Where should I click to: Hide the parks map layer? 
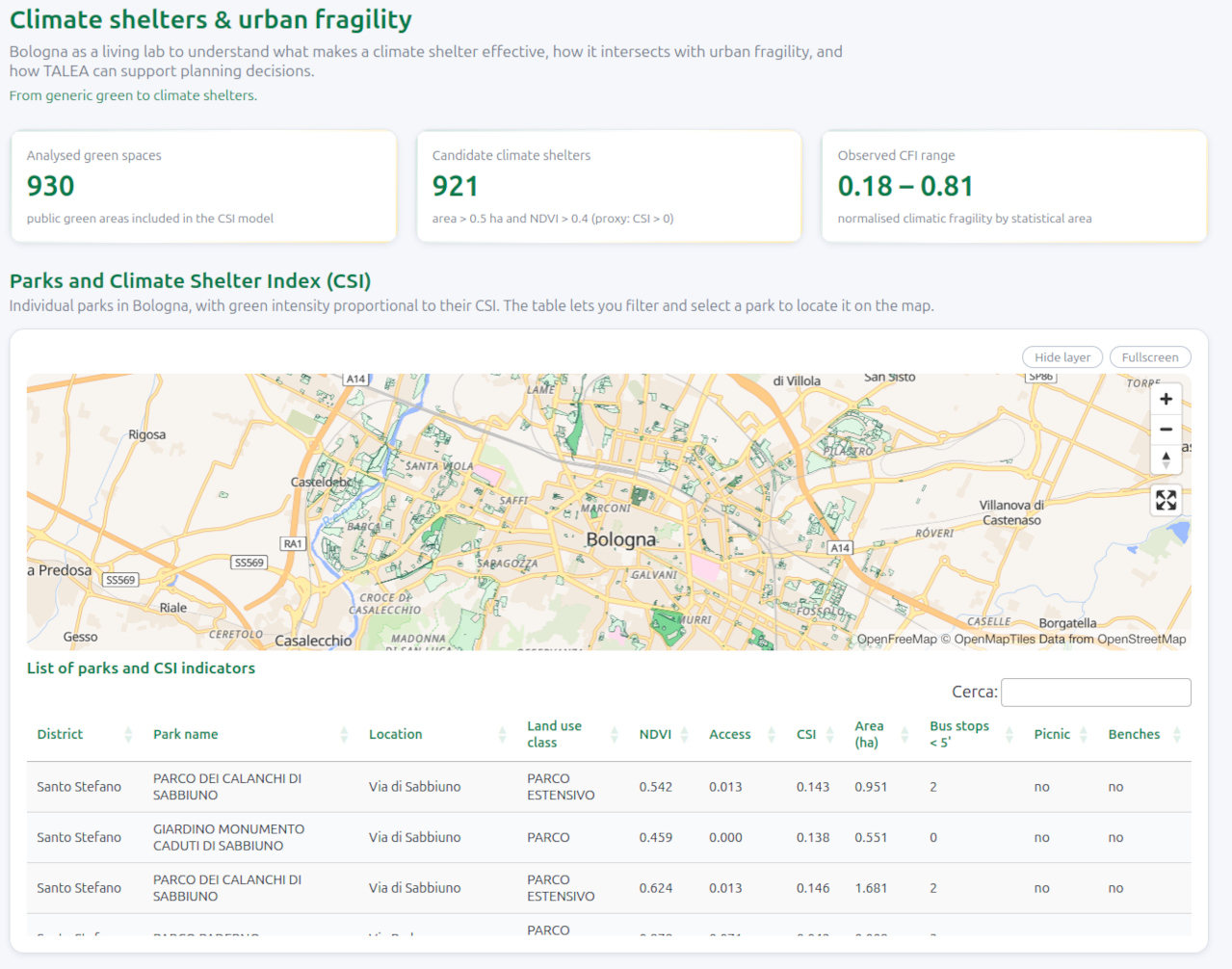(x=1062, y=357)
